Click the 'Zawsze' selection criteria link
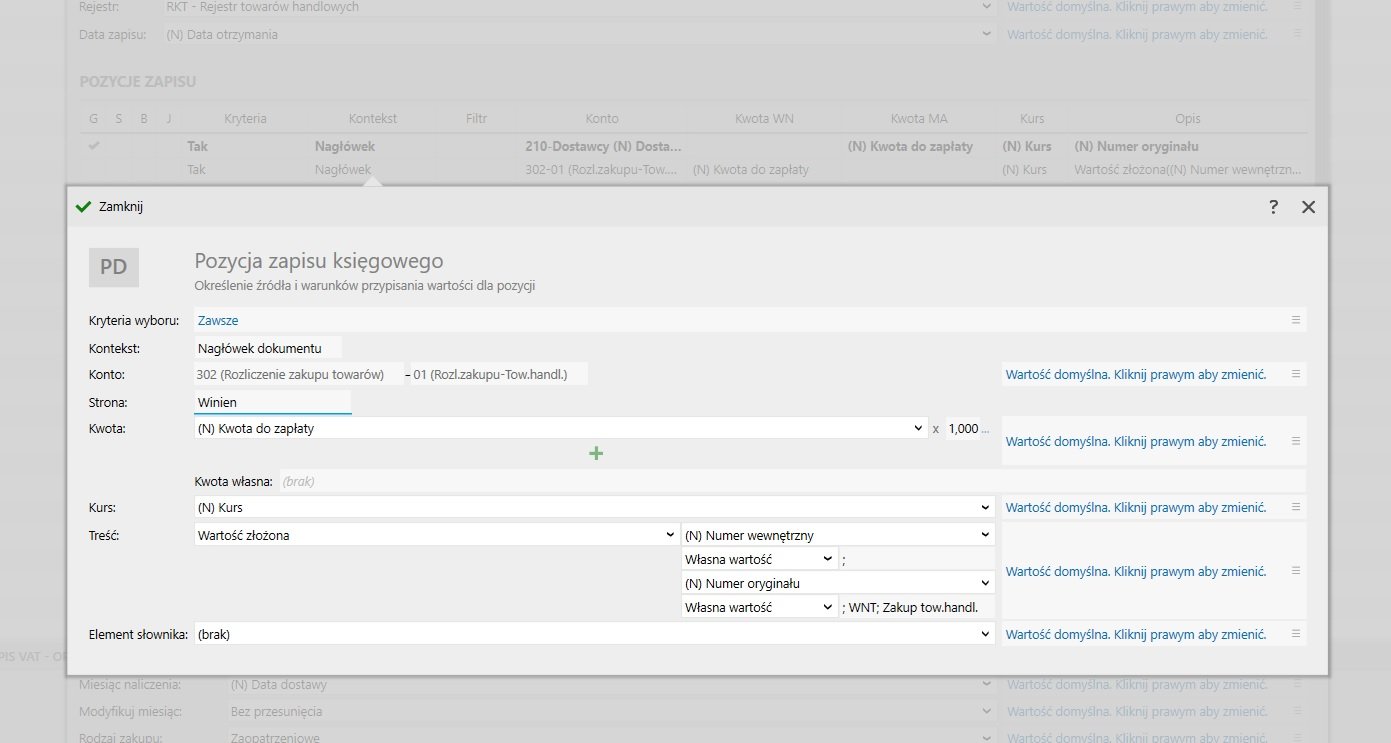This screenshot has height=743, width=1391. pyautogui.click(x=218, y=321)
